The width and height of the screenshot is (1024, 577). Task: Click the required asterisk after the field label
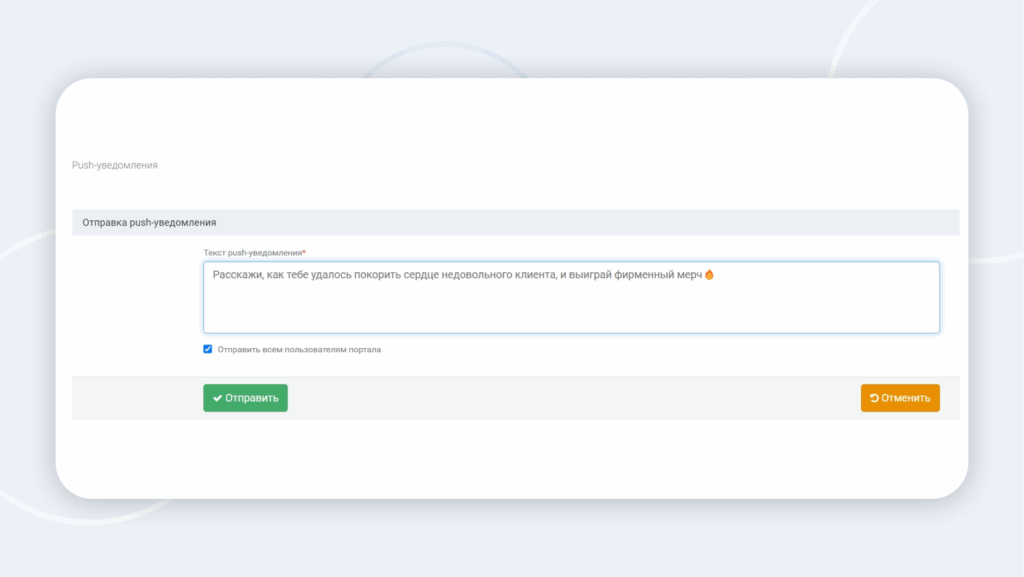(x=304, y=253)
